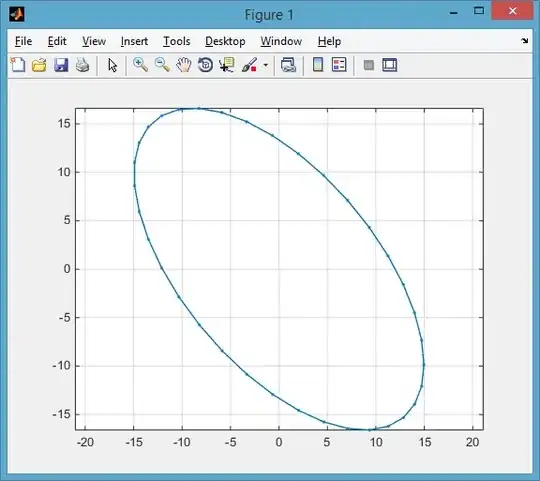Viewport: 540px width, 481px height.
Task: Toggle the Data Cursor tool
Action: pyautogui.click(x=227, y=65)
